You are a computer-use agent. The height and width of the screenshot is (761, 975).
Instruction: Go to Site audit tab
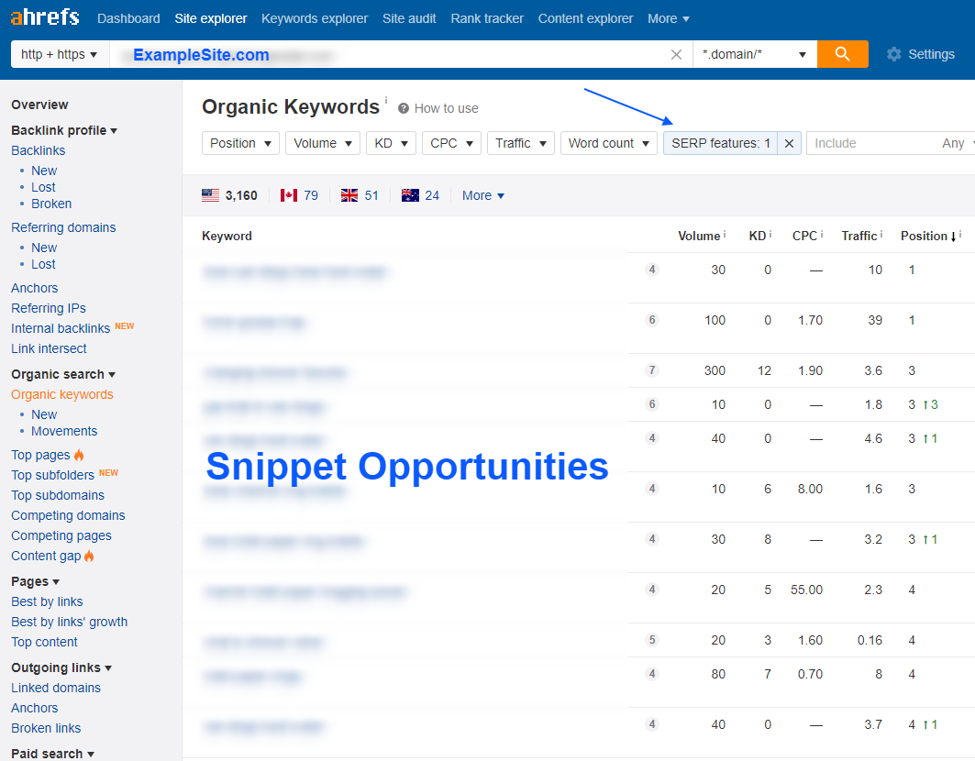[x=409, y=18]
